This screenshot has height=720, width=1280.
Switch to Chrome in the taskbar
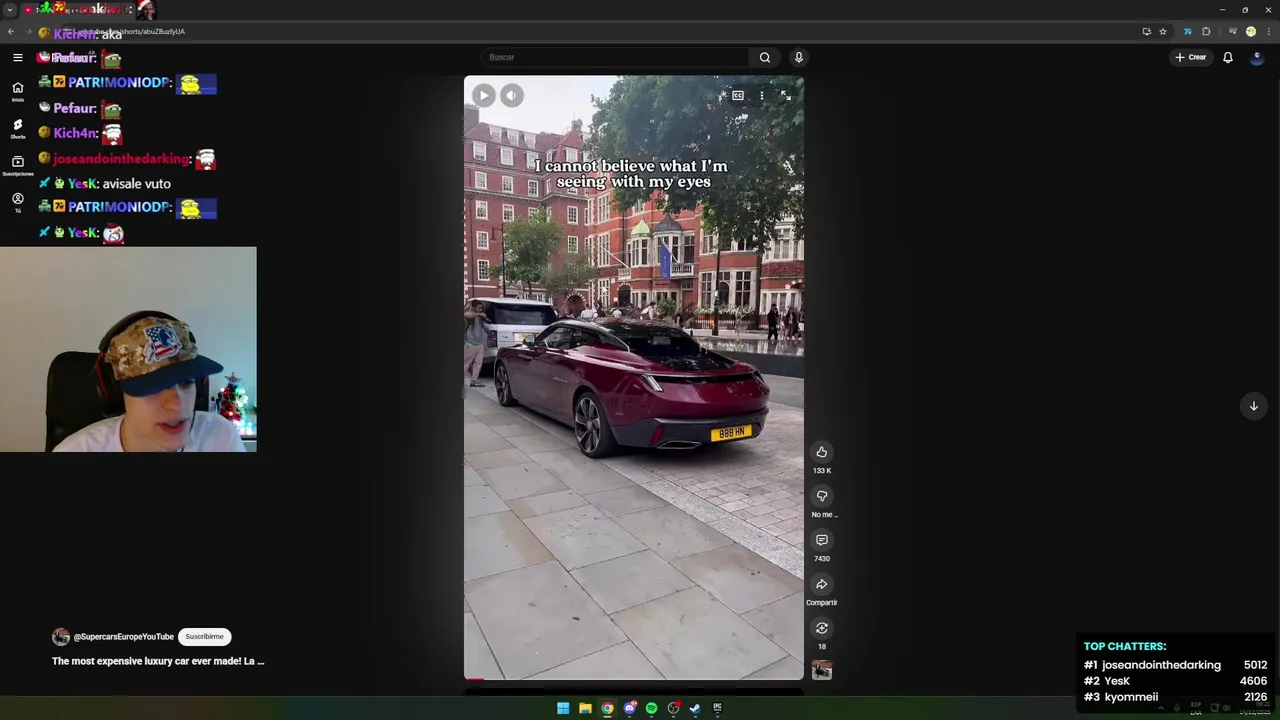(x=607, y=708)
